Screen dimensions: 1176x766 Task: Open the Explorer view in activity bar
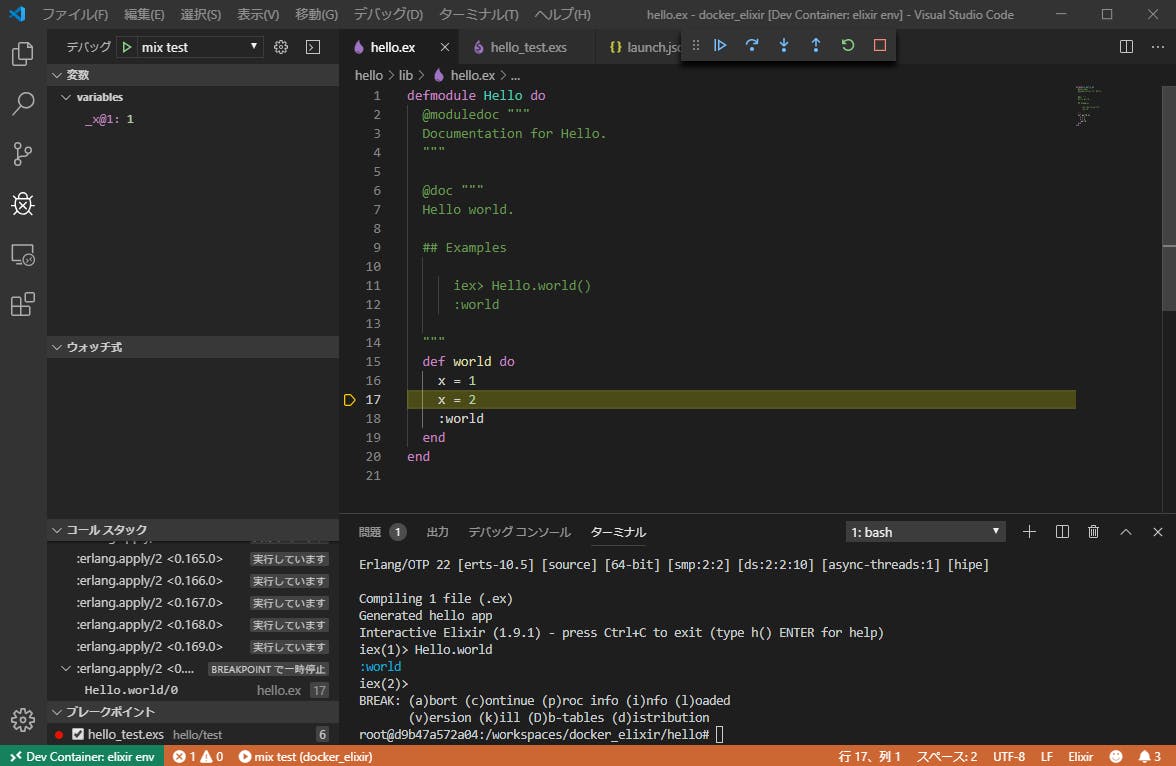tap(22, 54)
